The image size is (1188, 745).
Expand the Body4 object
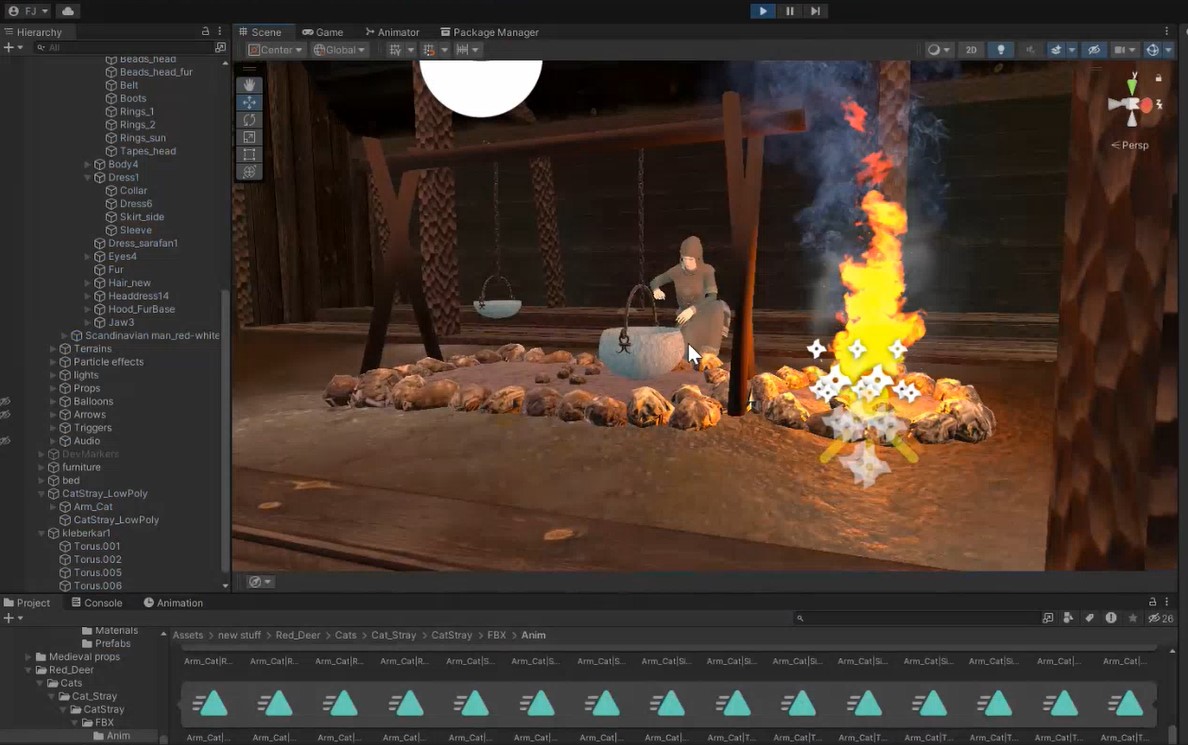(x=88, y=165)
